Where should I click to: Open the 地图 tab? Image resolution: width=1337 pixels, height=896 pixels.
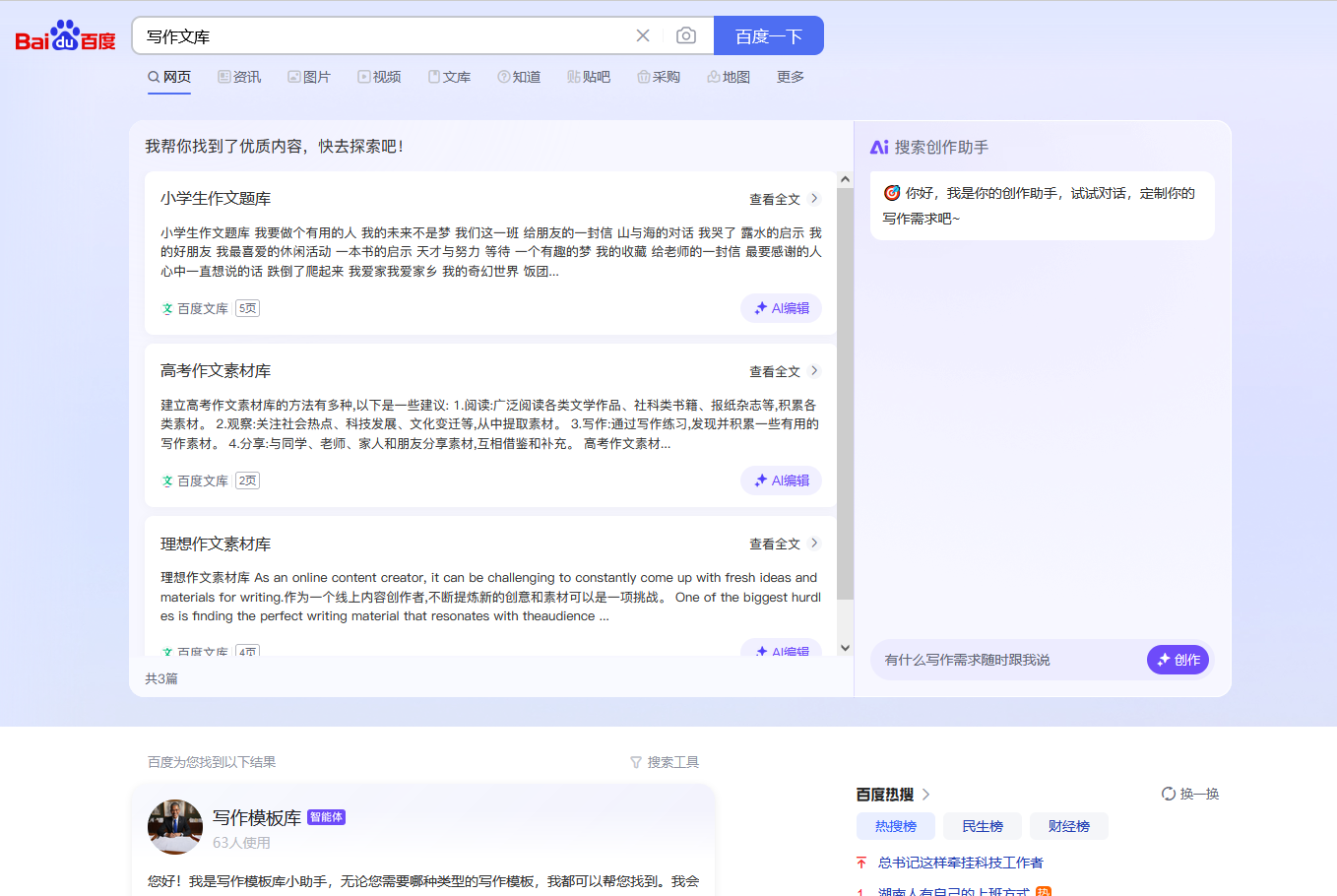pos(729,77)
